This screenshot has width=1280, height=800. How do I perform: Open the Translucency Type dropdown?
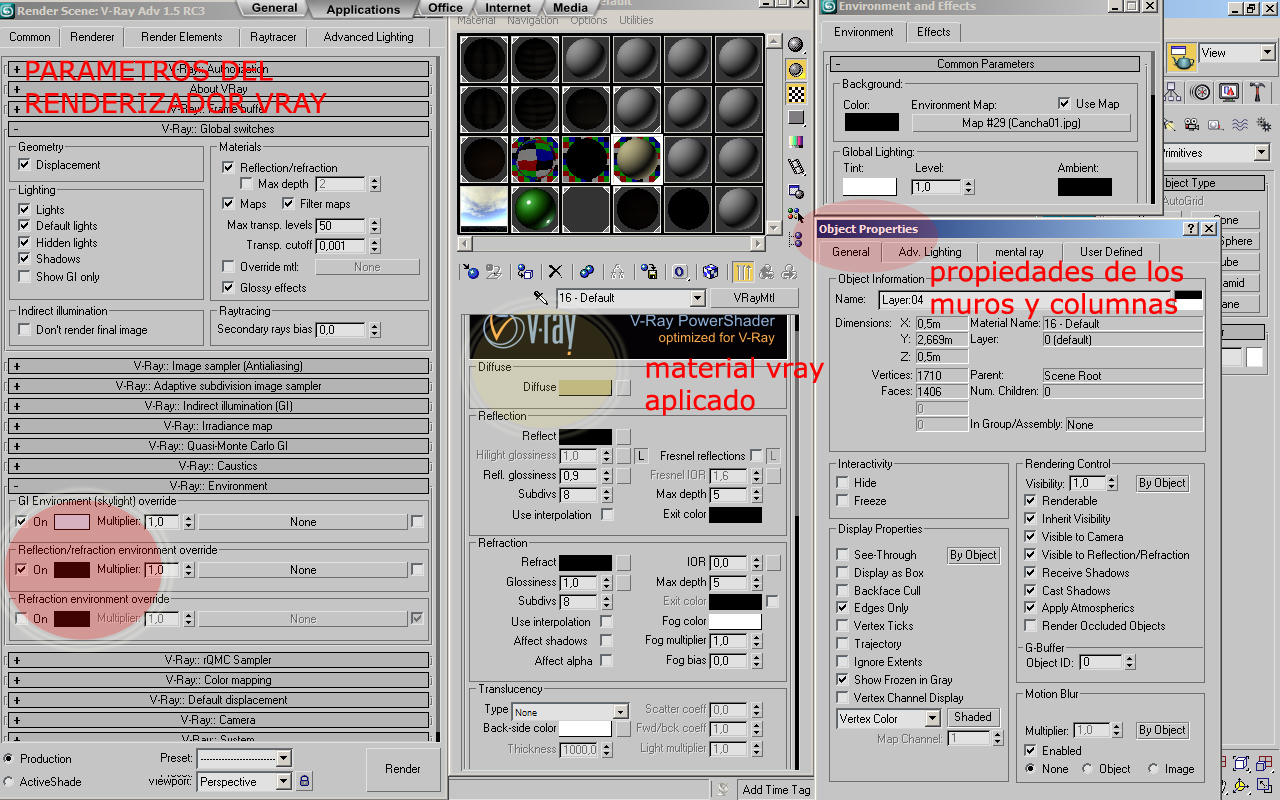(x=620, y=712)
